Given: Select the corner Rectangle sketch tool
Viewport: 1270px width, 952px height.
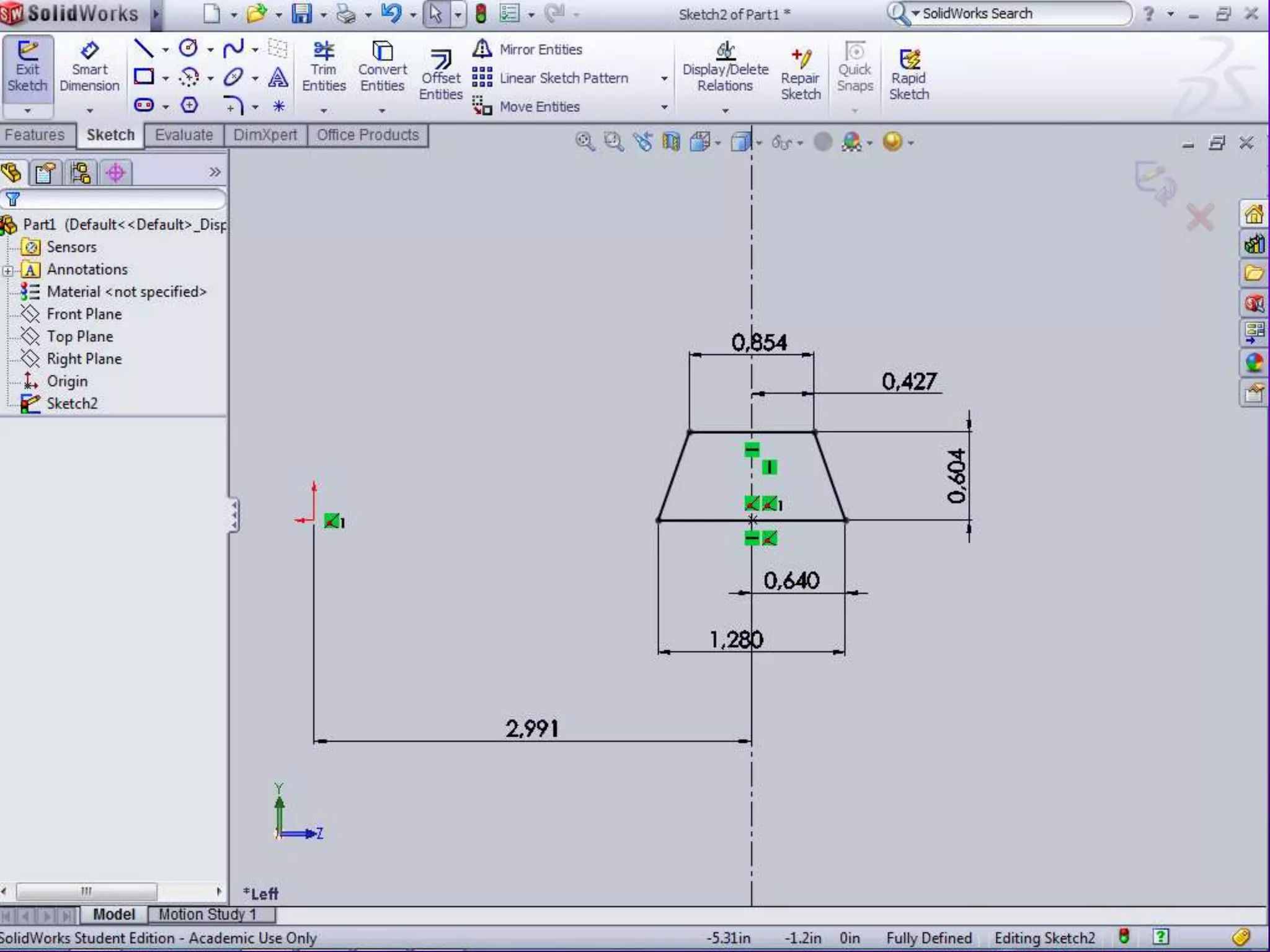Looking at the screenshot, I should point(143,77).
